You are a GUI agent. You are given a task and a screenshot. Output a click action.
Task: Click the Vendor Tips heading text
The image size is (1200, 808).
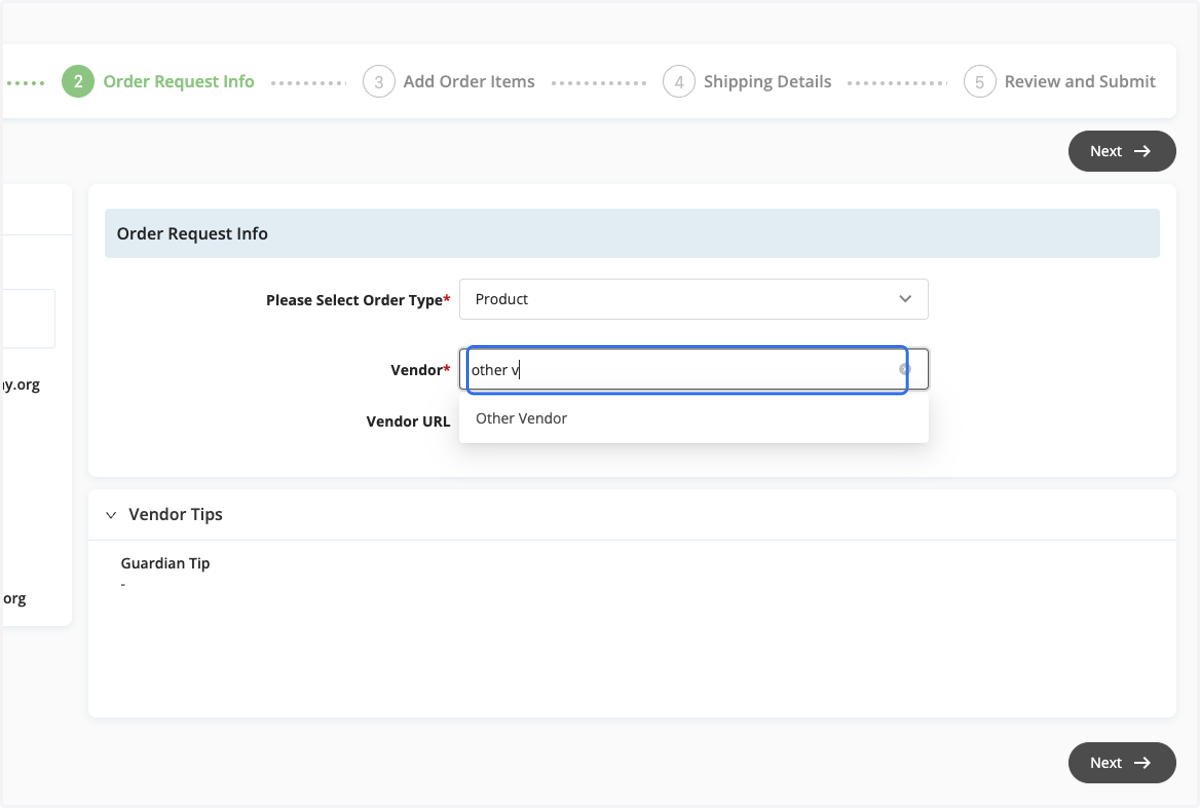pos(176,515)
